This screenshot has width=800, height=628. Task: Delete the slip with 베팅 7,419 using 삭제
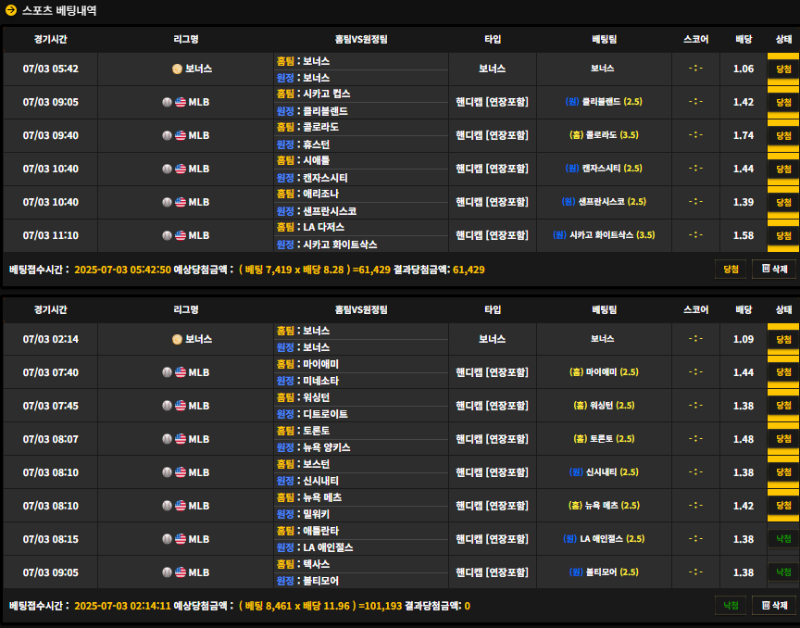(774, 269)
